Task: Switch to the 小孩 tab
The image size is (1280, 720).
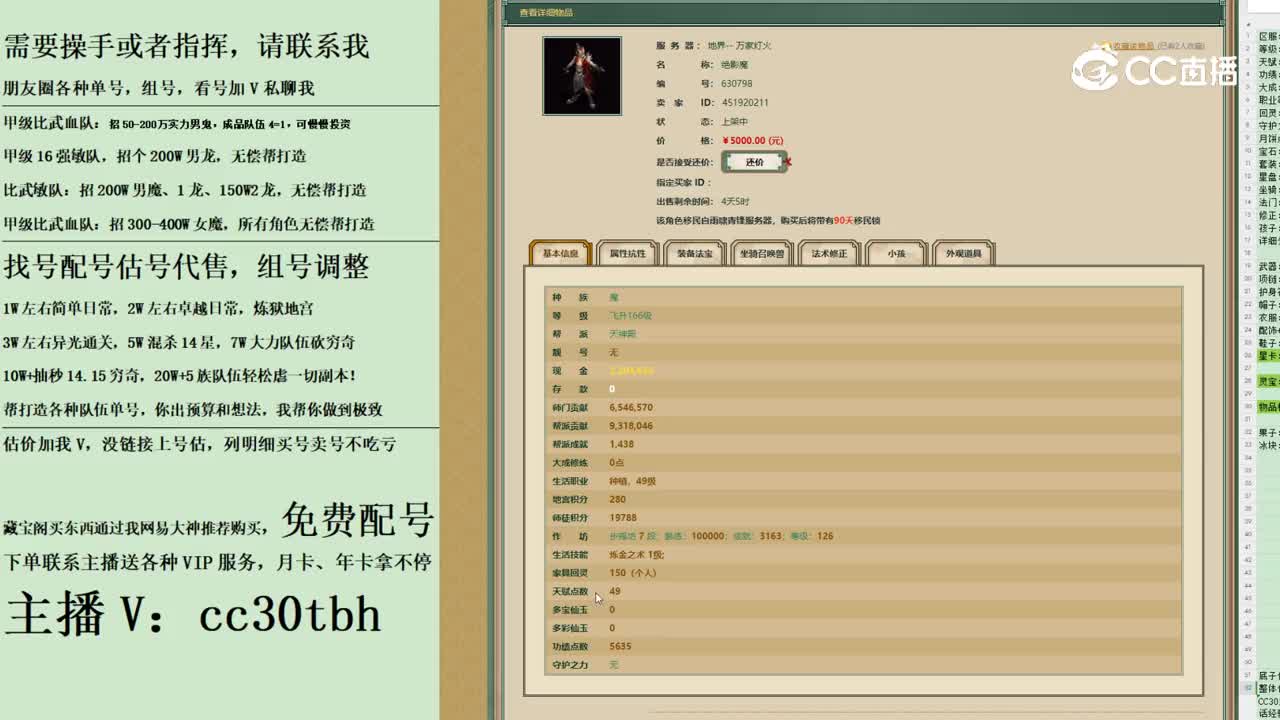Action: pos(896,253)
